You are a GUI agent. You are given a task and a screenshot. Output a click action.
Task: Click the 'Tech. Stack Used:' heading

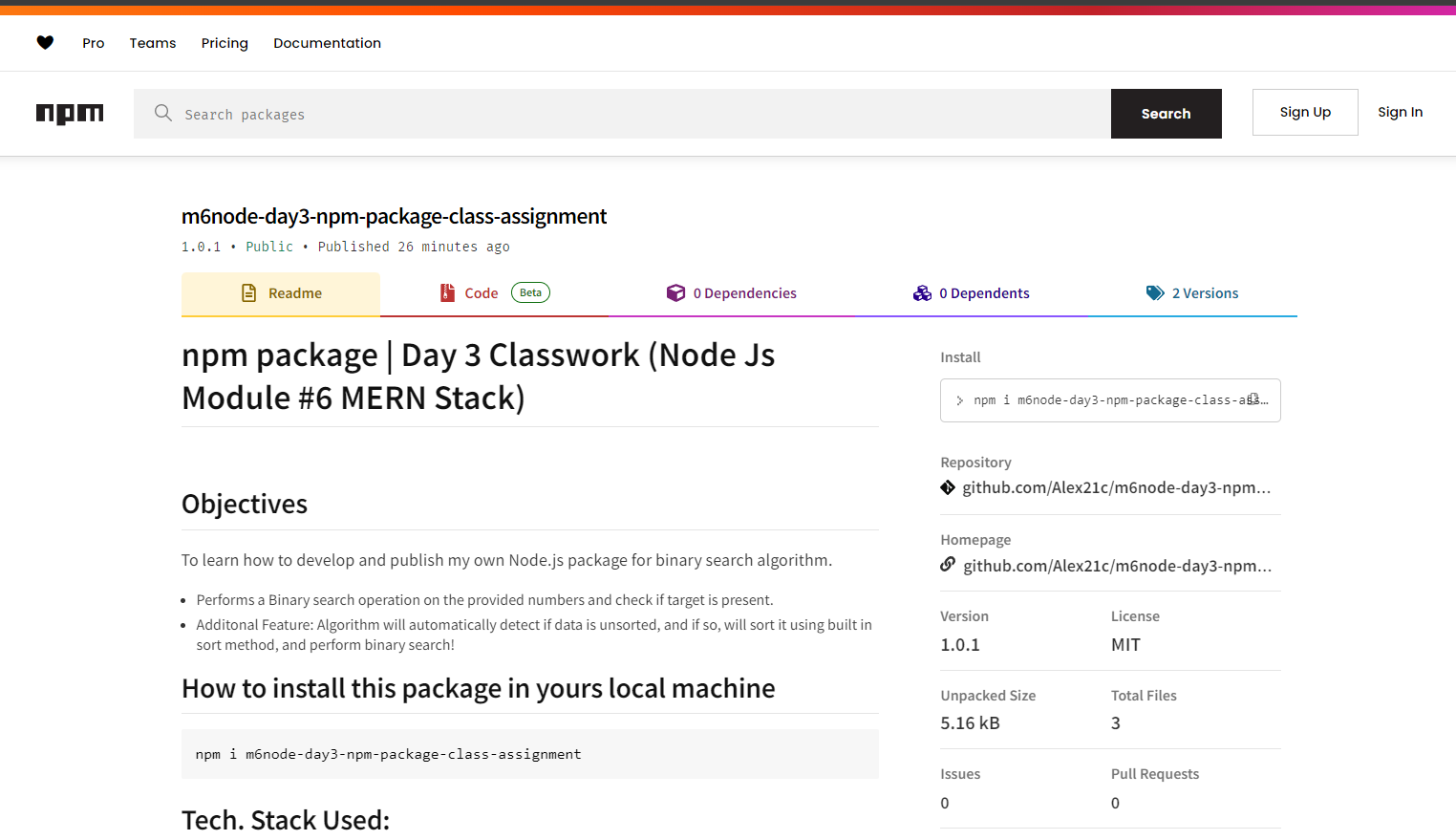click(x=286, y=820)
